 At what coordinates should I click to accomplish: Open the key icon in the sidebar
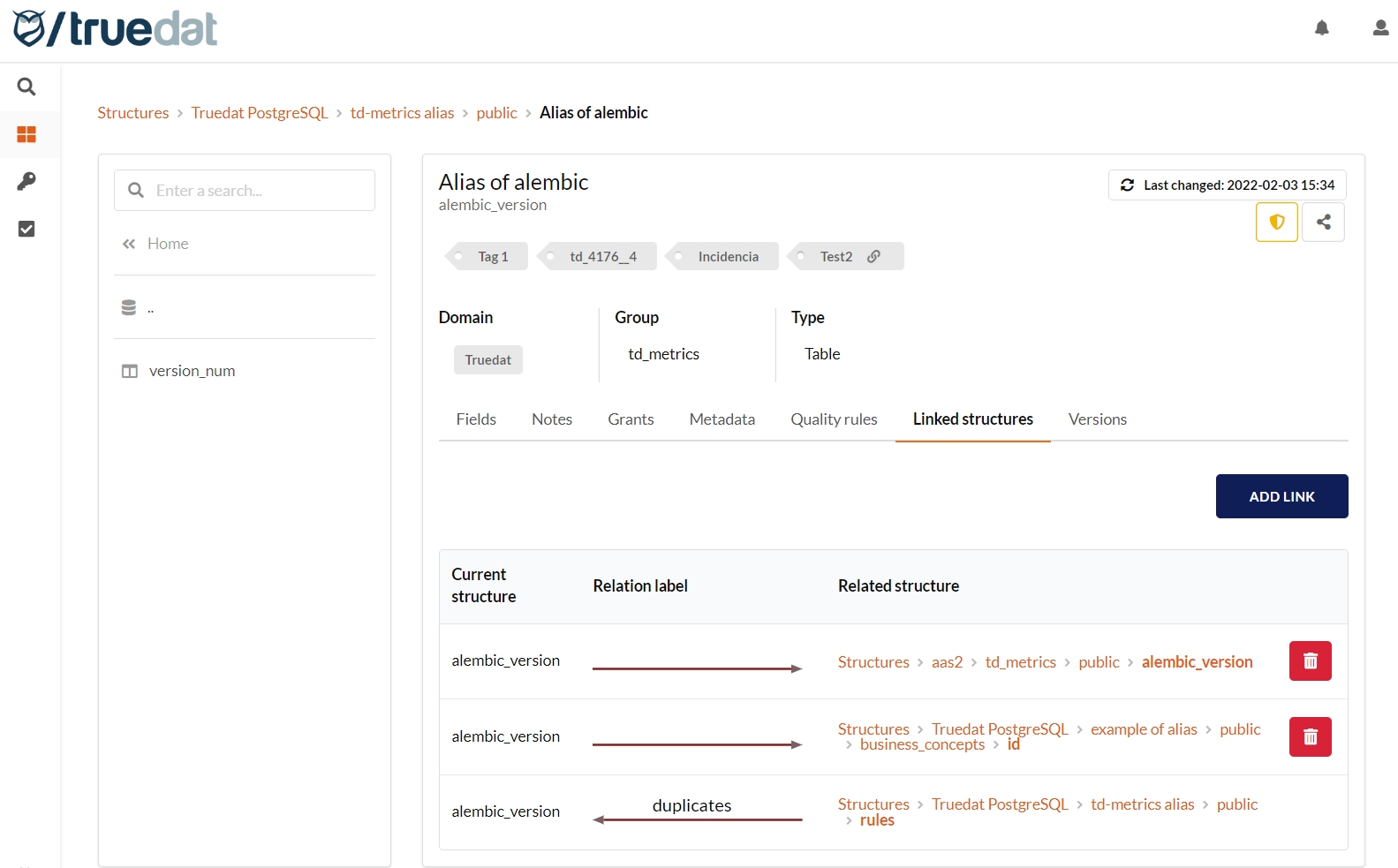[26, 181]
